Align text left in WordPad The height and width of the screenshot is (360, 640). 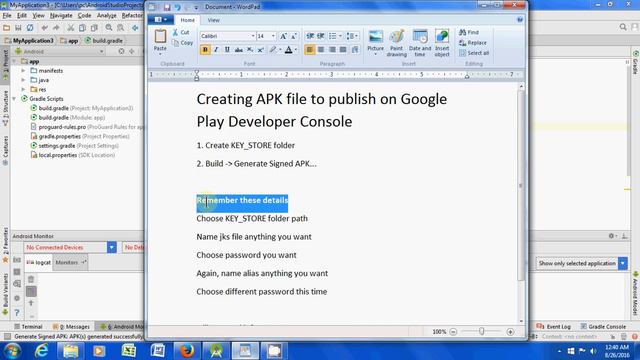coord(310,50)
